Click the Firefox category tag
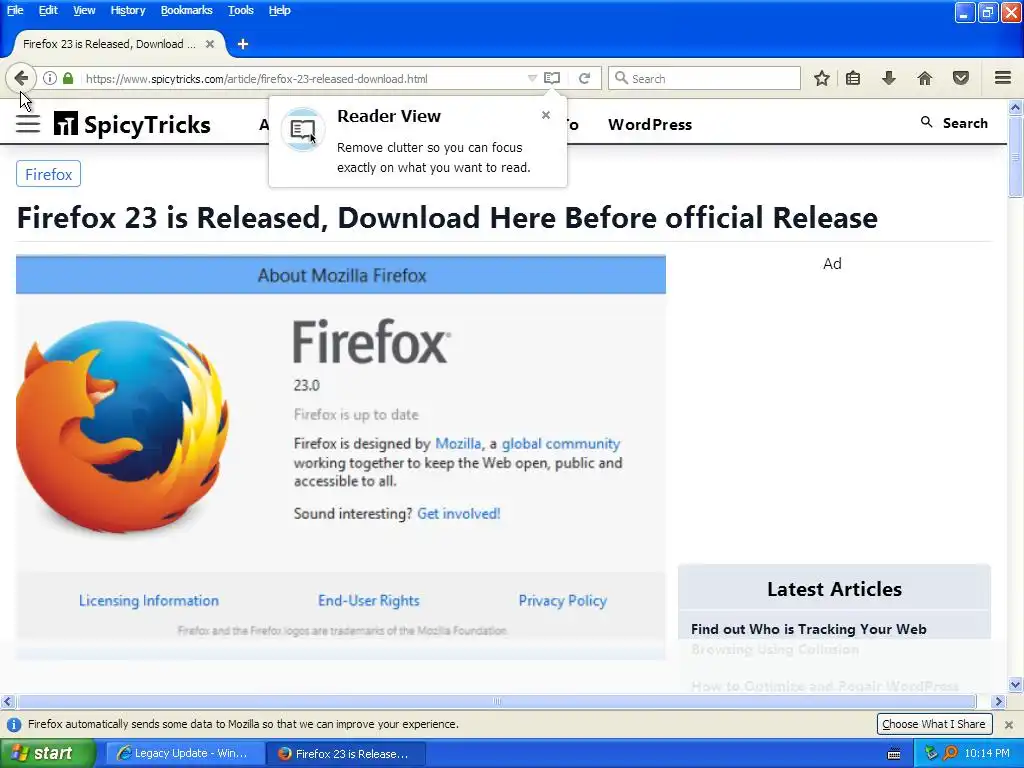Image resolution: width=1024 pixels, height=768 pixels. [48, 174]
